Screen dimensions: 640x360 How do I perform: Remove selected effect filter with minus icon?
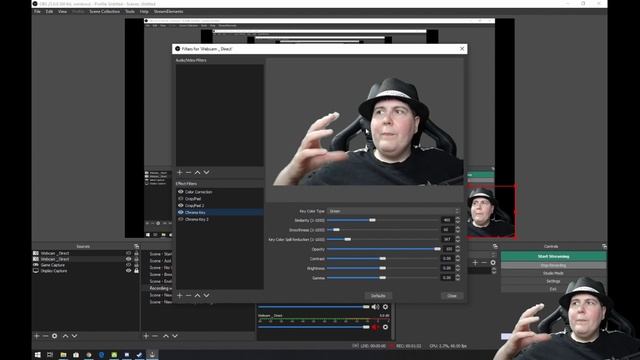[x=188, y=296]
